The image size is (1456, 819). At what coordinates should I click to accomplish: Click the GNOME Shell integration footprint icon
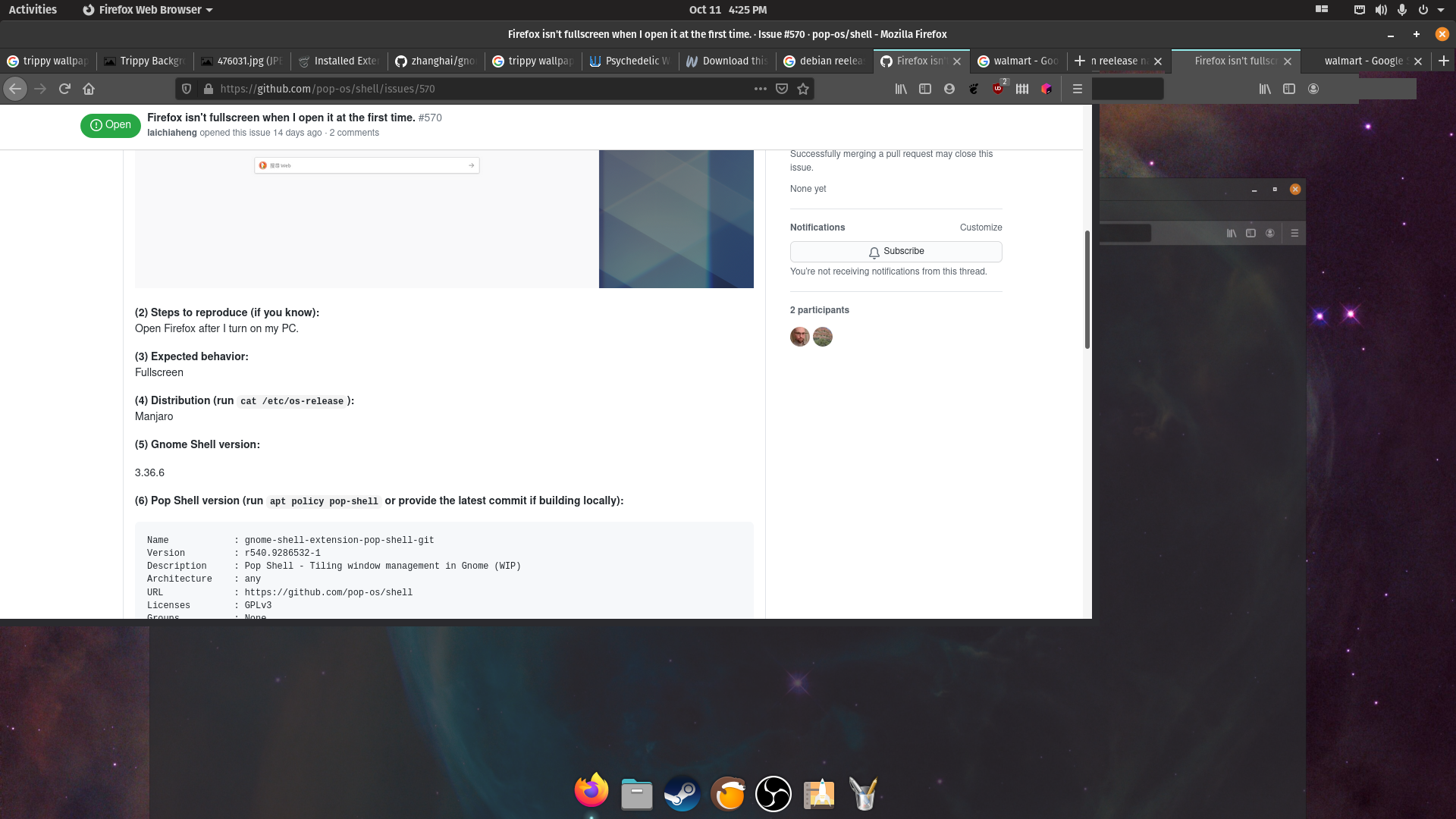[x=974, y=89]
